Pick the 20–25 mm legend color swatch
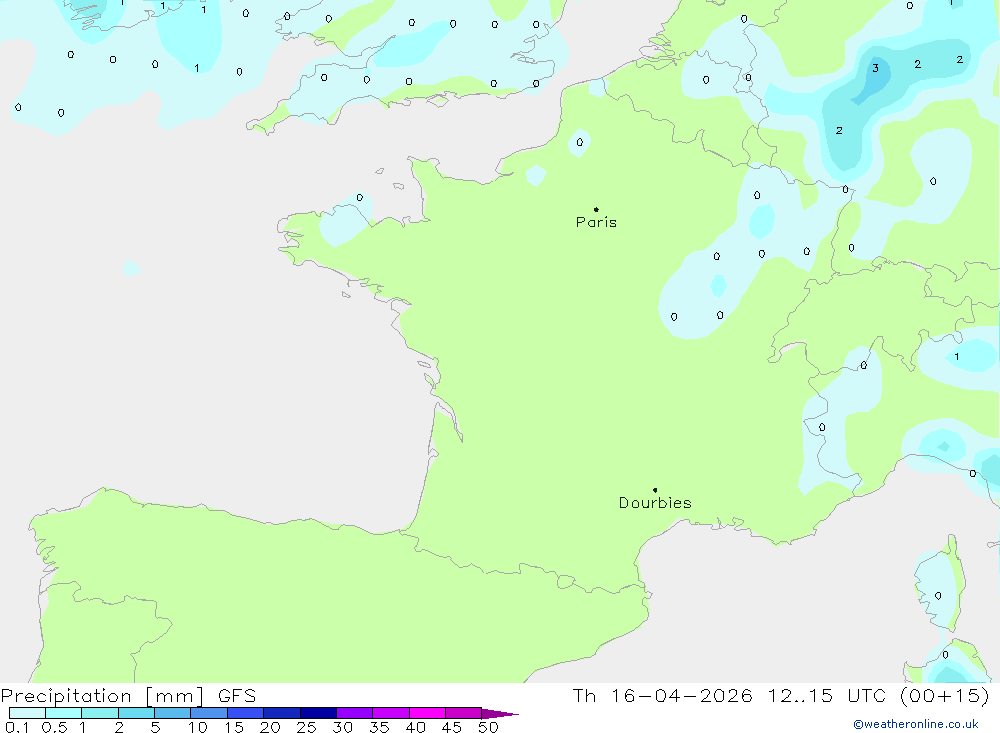The height and width of the screenshot is (733, 1000). coord(282,713)
